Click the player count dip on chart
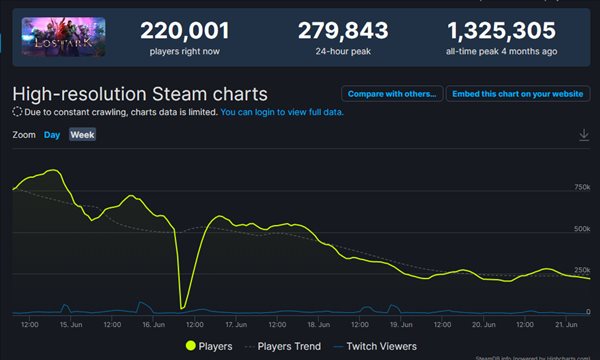 tap(183, 308)
